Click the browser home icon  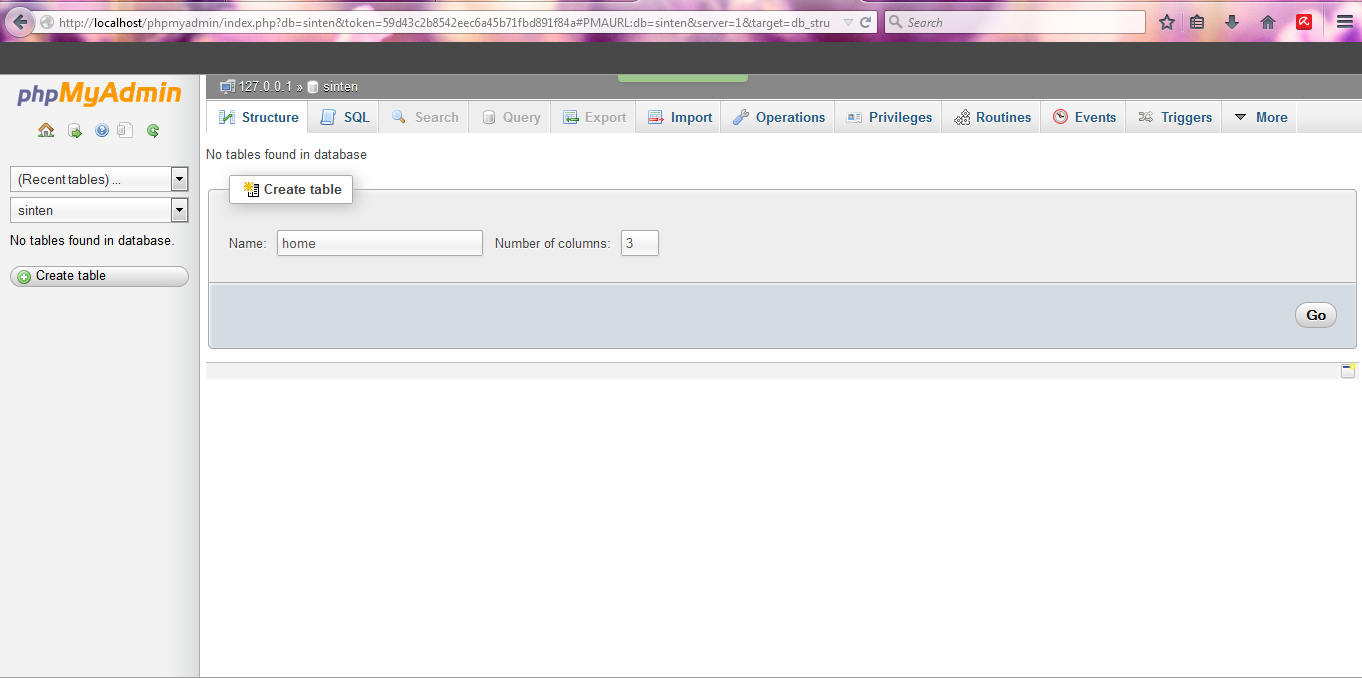pos(1268,22)
